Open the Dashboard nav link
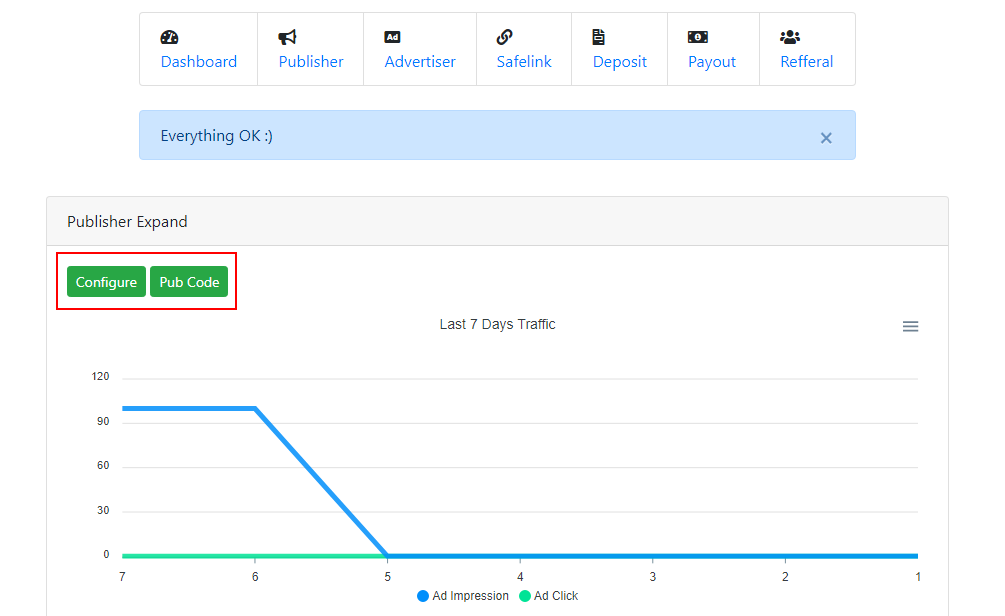The height and width of the screenshot is (616, 1005). point(199,62)
